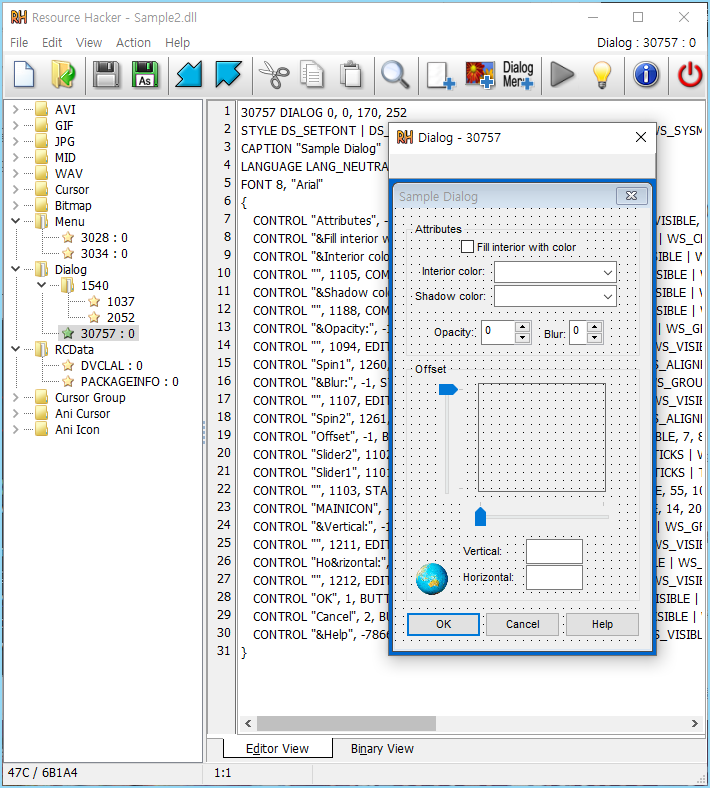This screenshot has height=788, width=710.
Task: Open the View menu
Action: (89, 43)
